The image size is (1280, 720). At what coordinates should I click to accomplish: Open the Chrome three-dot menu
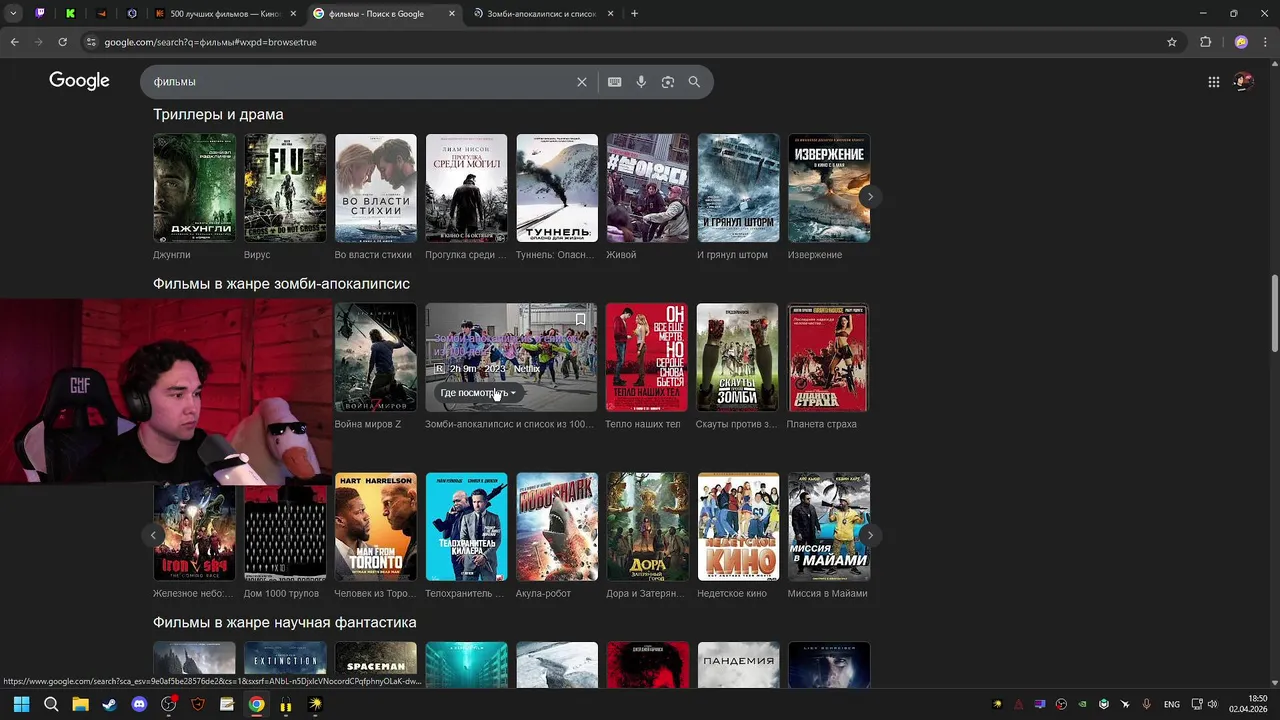(1265, 42)
